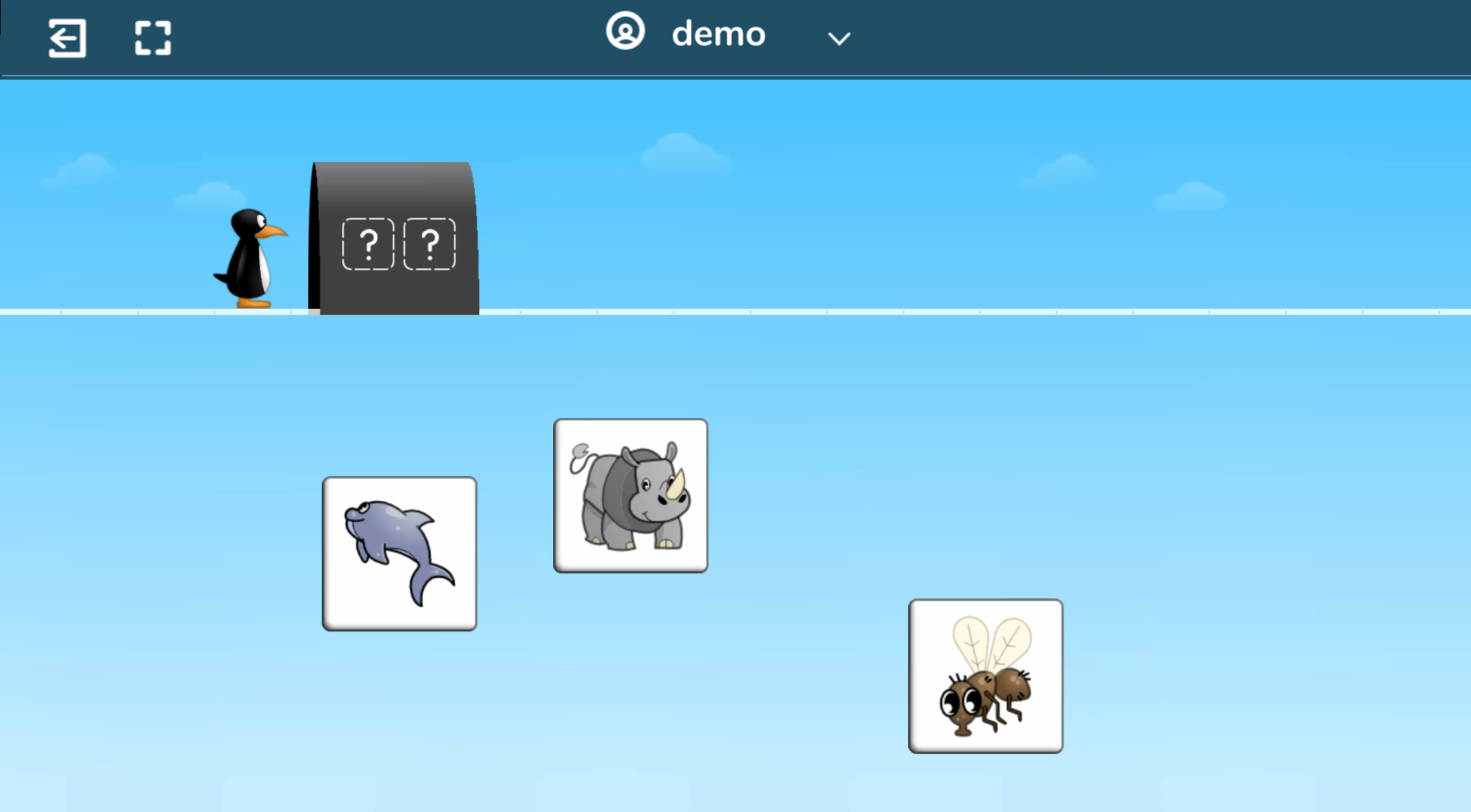This screenshot has width=1471, height=812.
Task: Click the exit activity arrow icon
Action: click(x=67, y=38)
